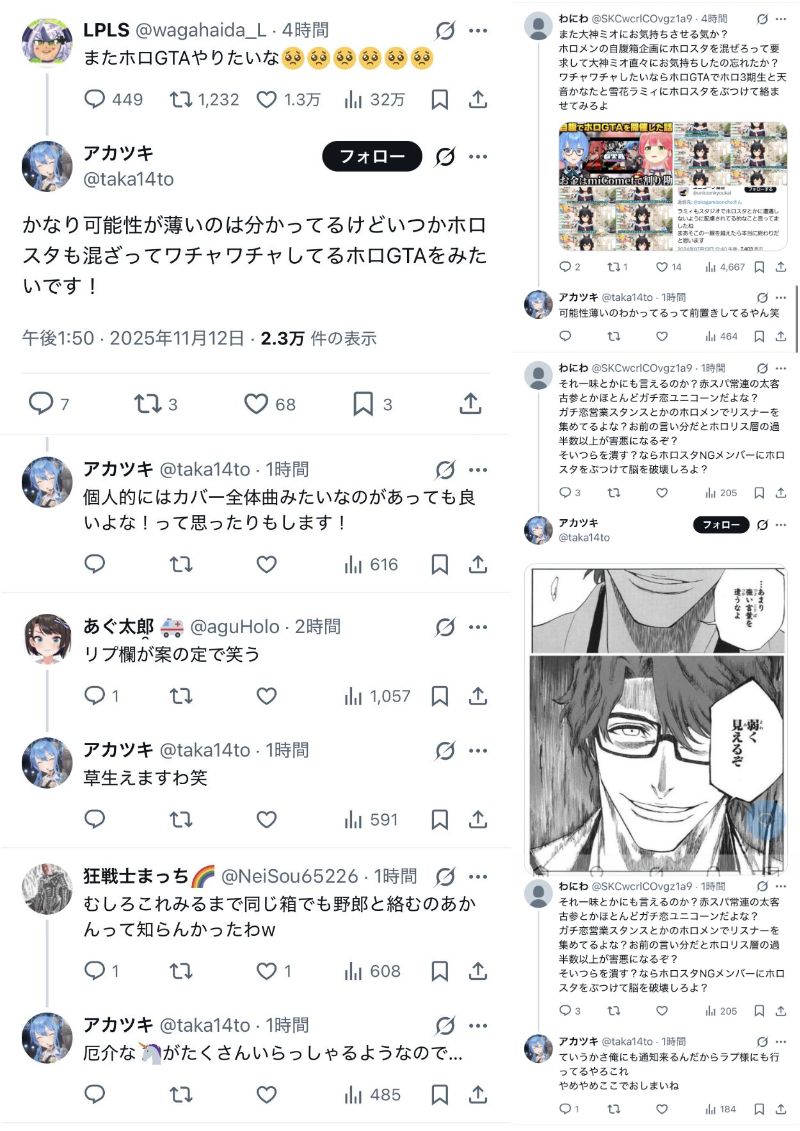This screenshot has width=800, height=1131.
Task: Open more options on アカツキ's main tweet
Action: click(x=478, y=156)
